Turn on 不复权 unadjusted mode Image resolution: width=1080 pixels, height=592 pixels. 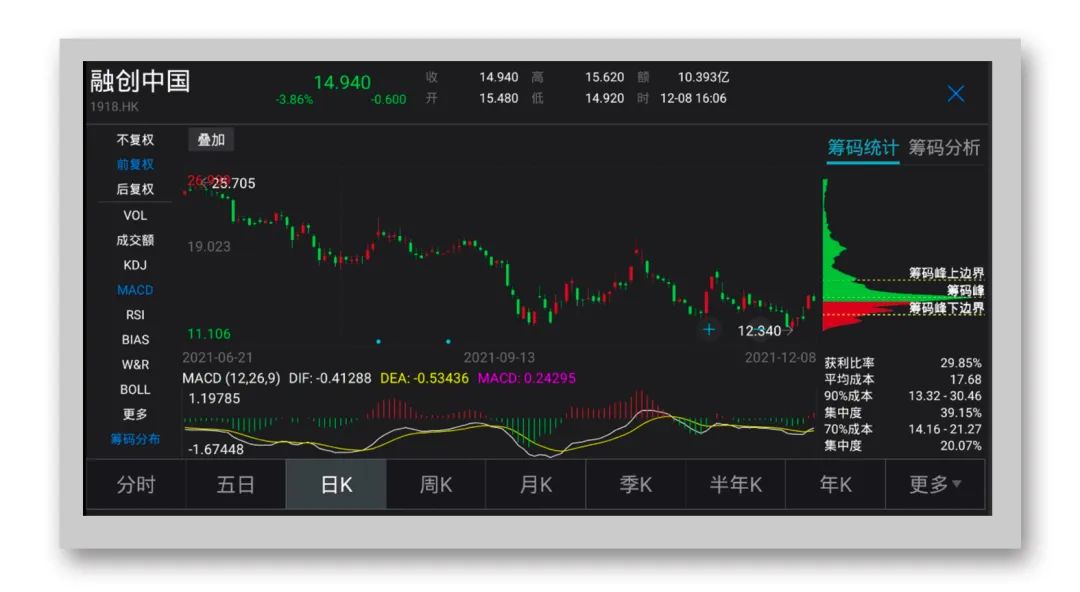tap(135, 140)
